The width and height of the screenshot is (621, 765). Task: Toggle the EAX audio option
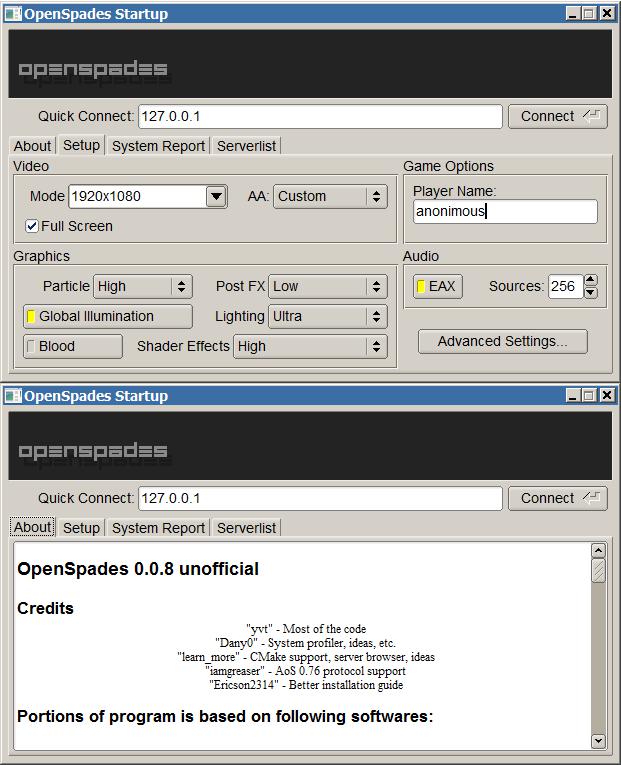pos(438,286)
